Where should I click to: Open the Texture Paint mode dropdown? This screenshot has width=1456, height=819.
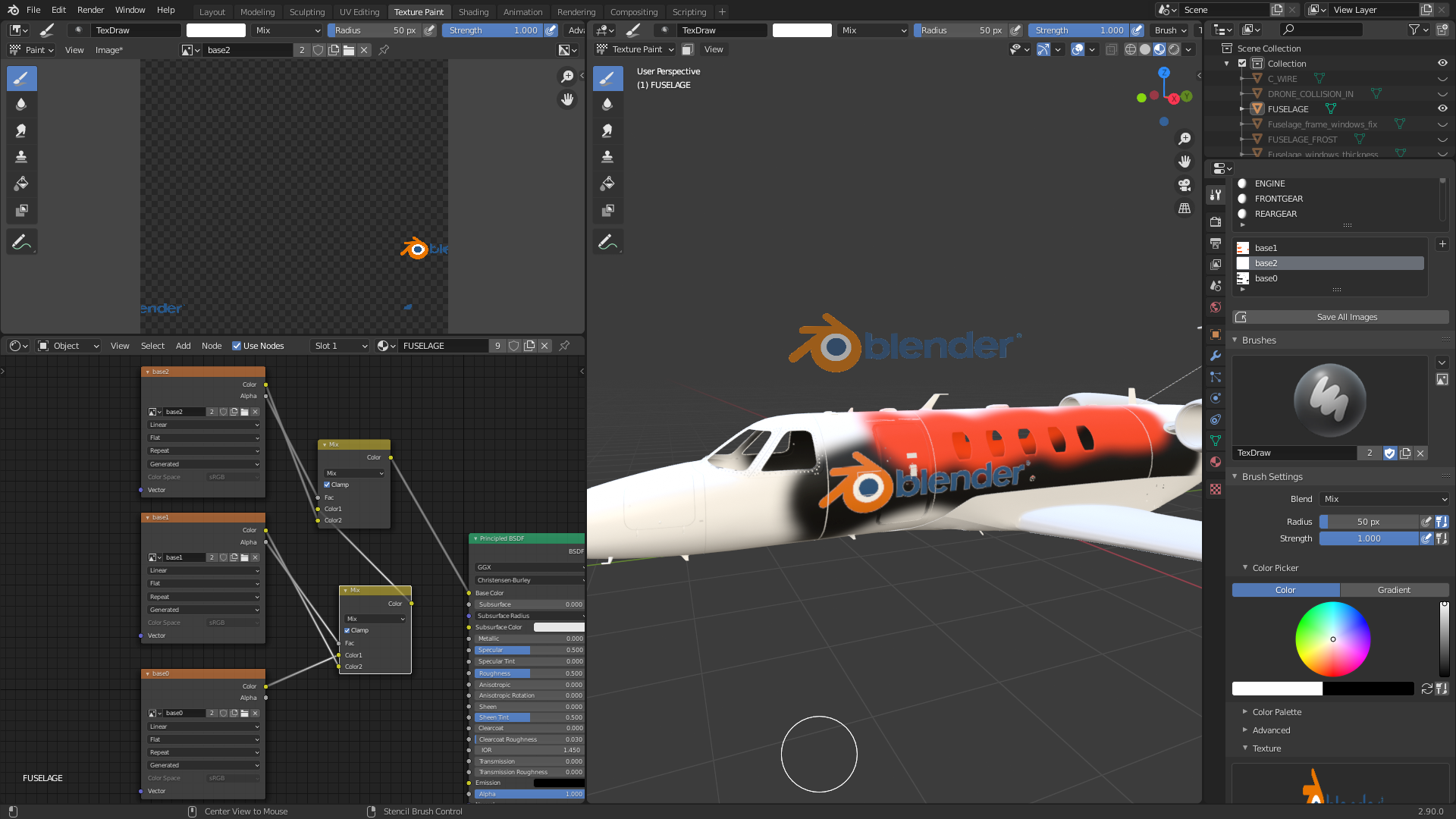pos(635,49)
